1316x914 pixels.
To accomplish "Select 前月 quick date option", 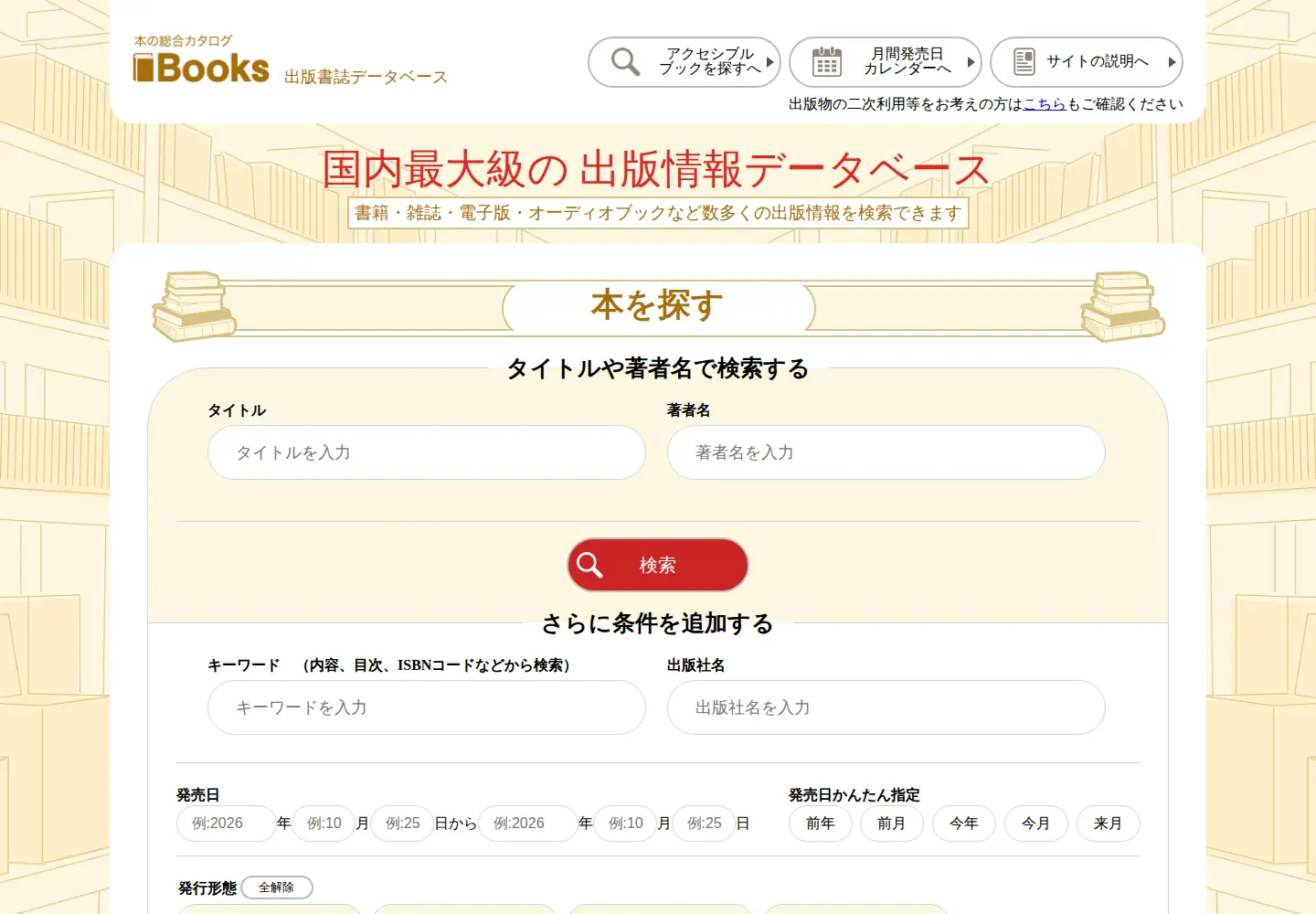I will coord(892,824).
